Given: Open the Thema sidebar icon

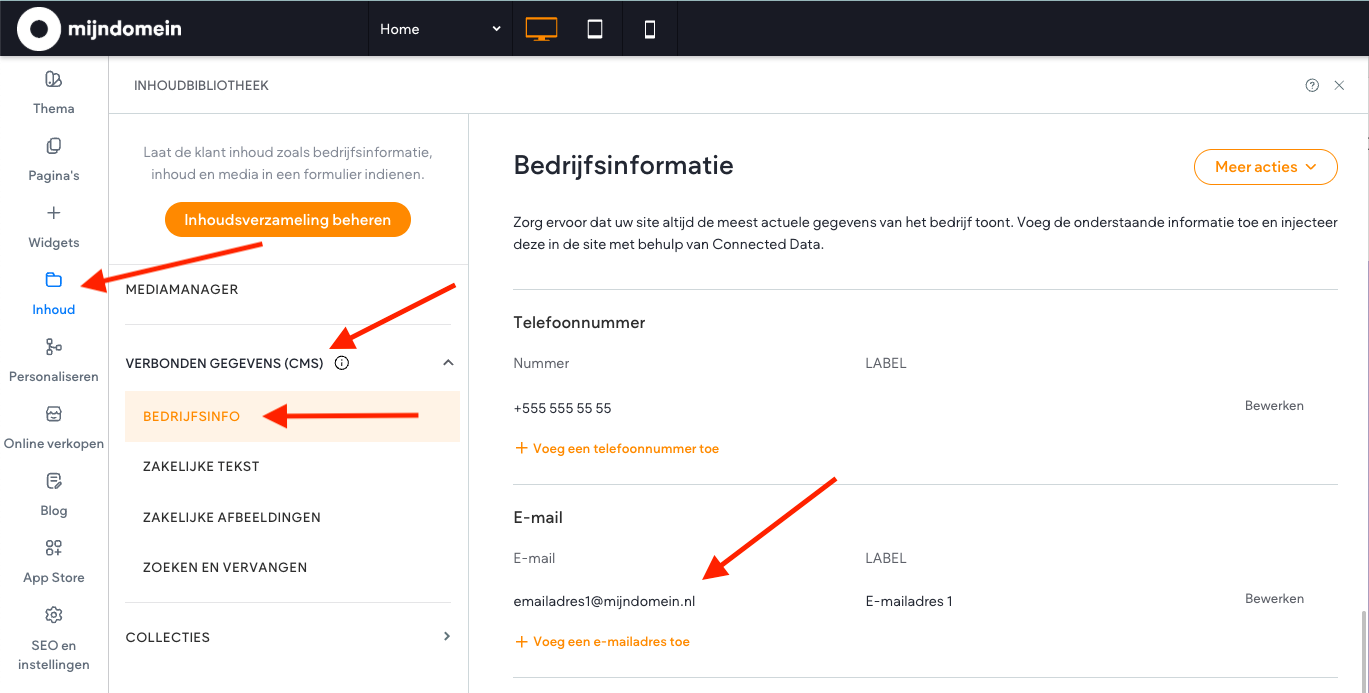Looking at the screenshot, I should click(x=54, y=80).
